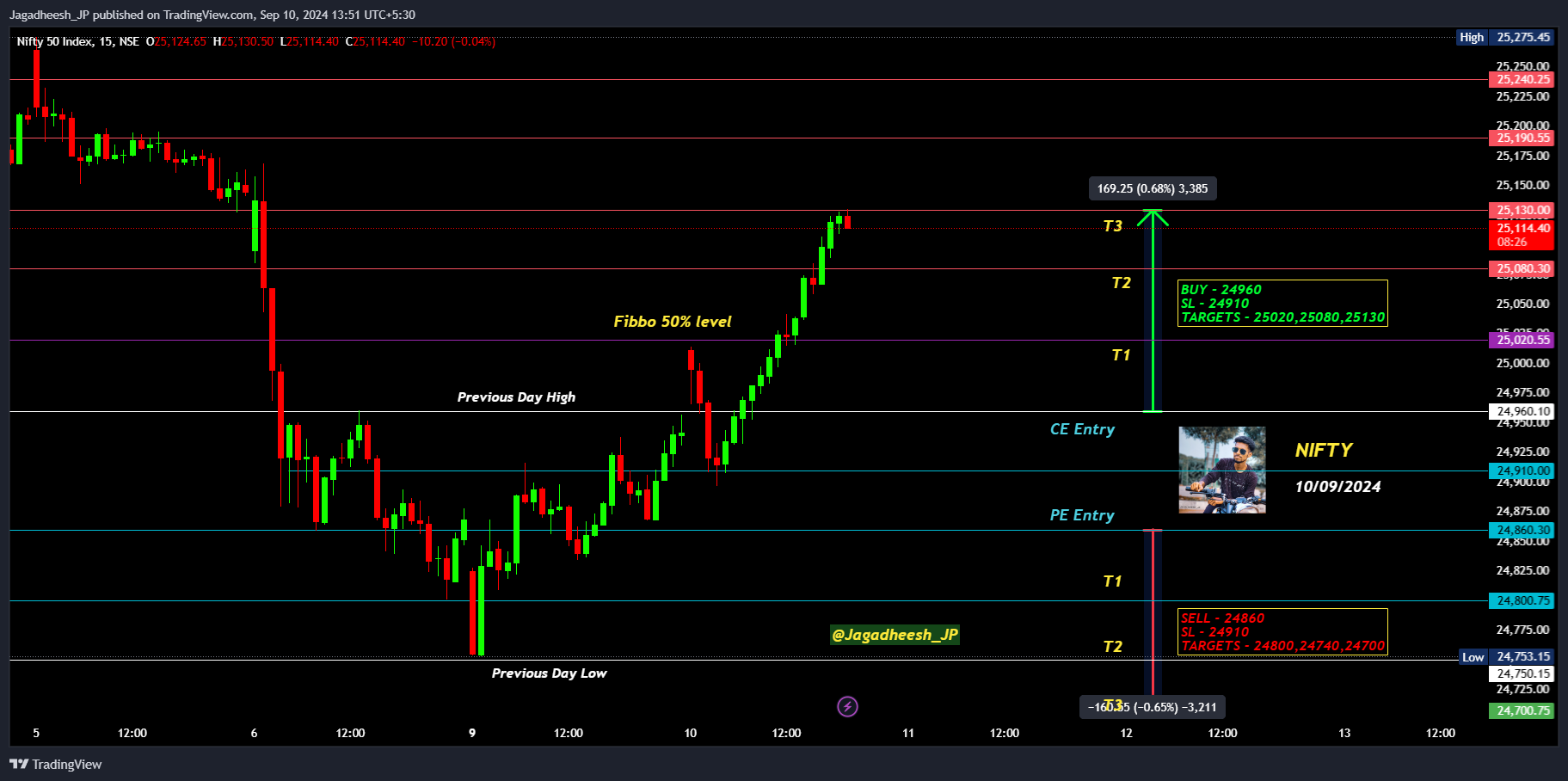
Task: Click the 25,130.00 price label
Action: (1522, 210)
